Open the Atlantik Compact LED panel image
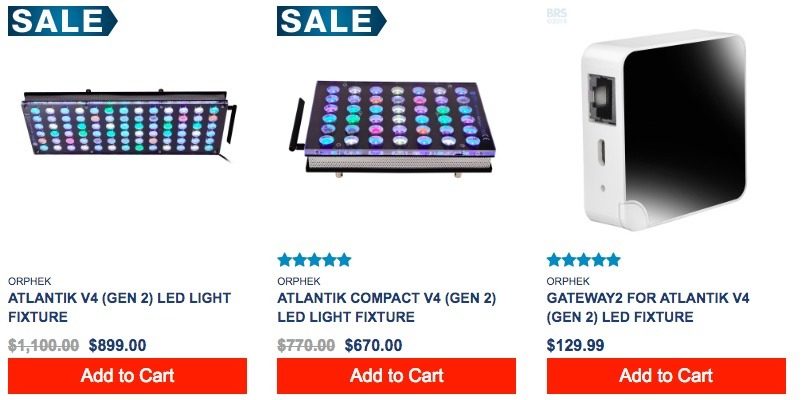This screenshot has height=400, width=804. point(392,130)
